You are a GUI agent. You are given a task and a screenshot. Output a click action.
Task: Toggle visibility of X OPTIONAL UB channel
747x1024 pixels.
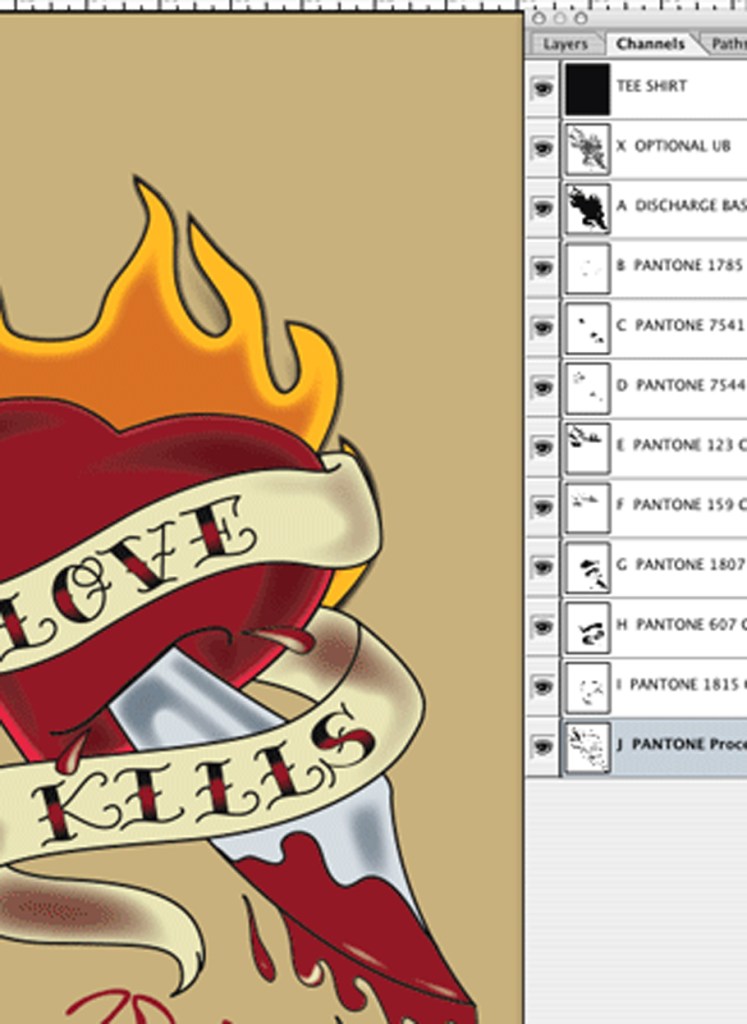tap(542, 148)
